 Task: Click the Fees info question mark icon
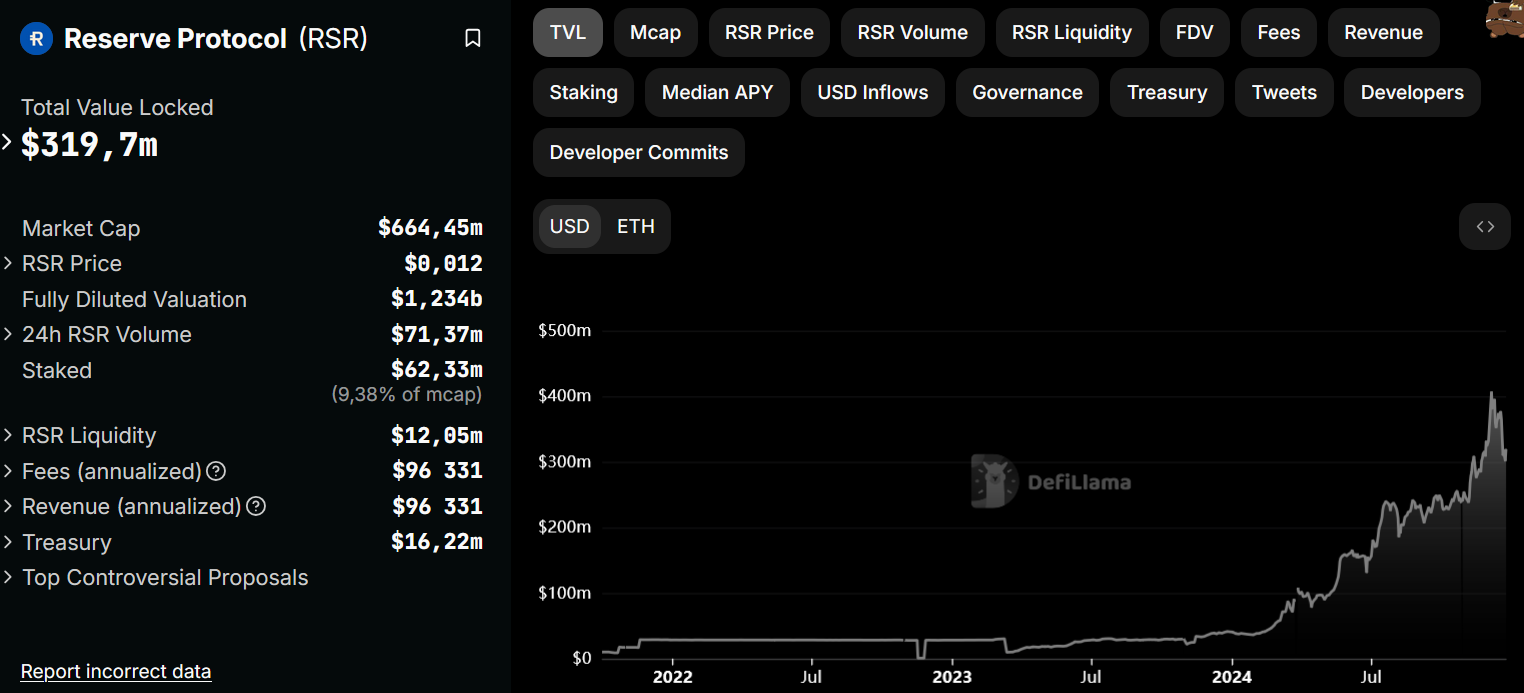(x=215, y=471)
